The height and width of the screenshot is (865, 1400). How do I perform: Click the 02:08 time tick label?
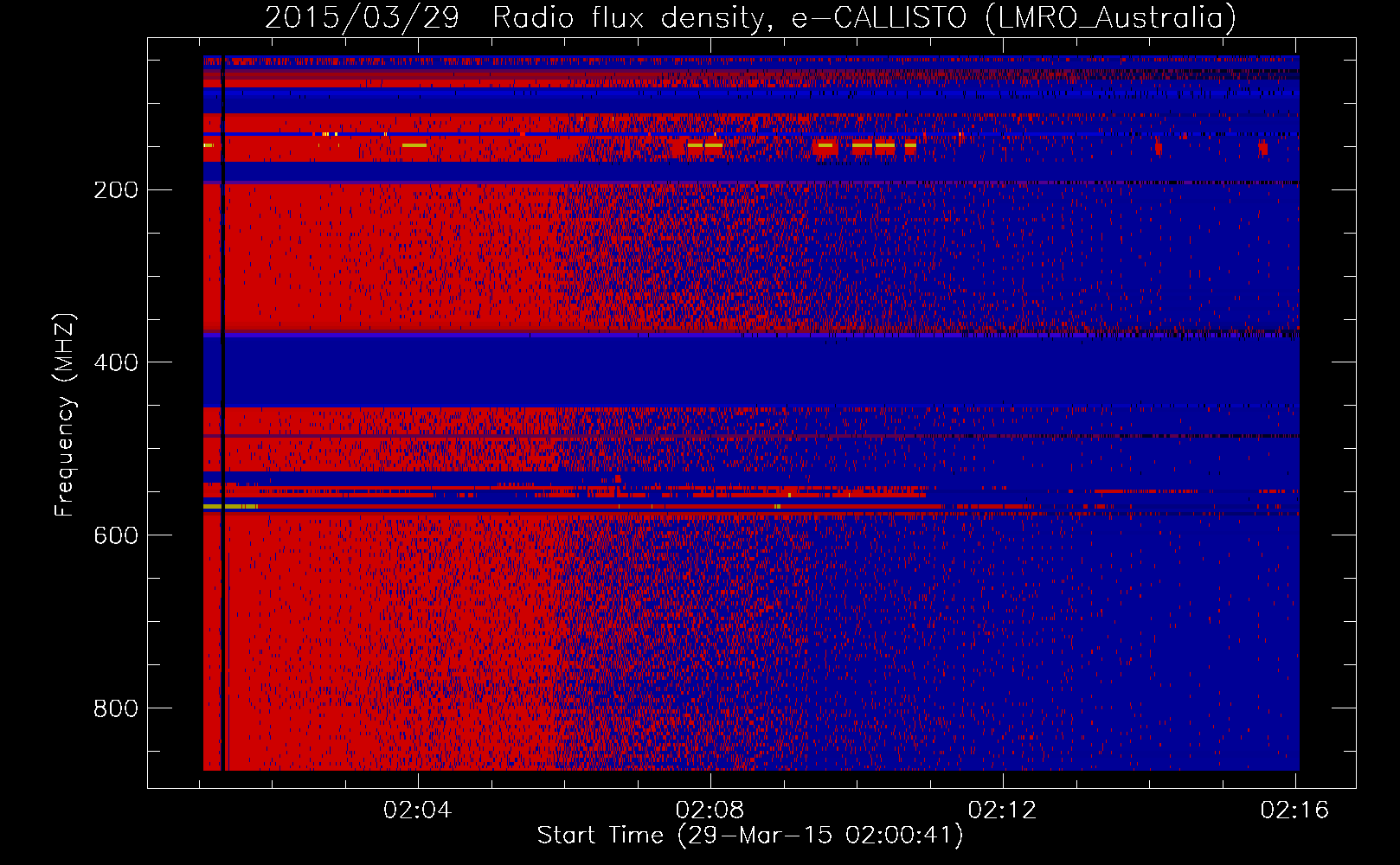[710, 810]
